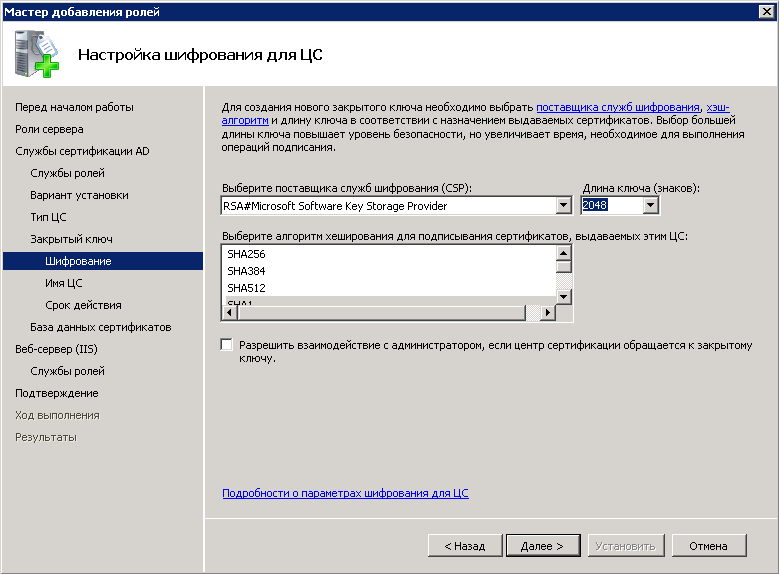Click the server role wizard icon in header
Viewport: 779px width, 574px height.
coord(36,54)
